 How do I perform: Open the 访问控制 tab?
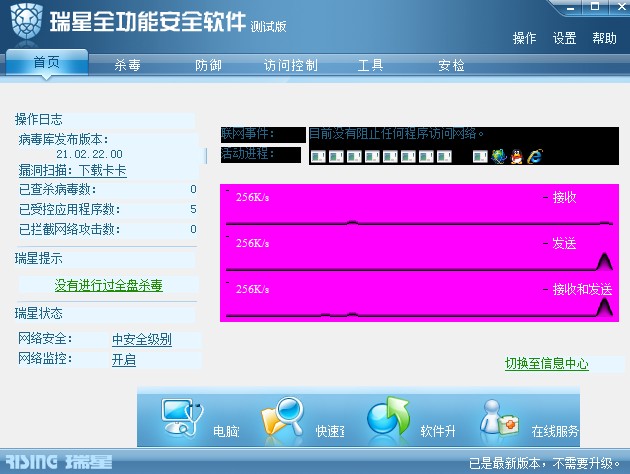pos(291,65)
